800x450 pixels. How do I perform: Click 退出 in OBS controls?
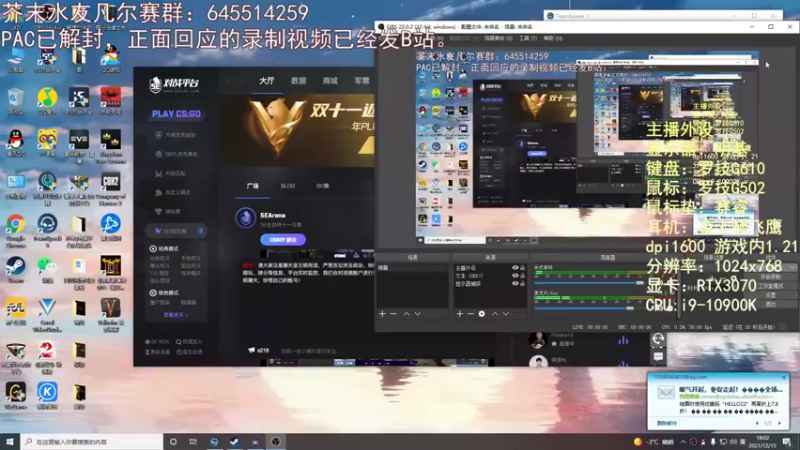771,304
